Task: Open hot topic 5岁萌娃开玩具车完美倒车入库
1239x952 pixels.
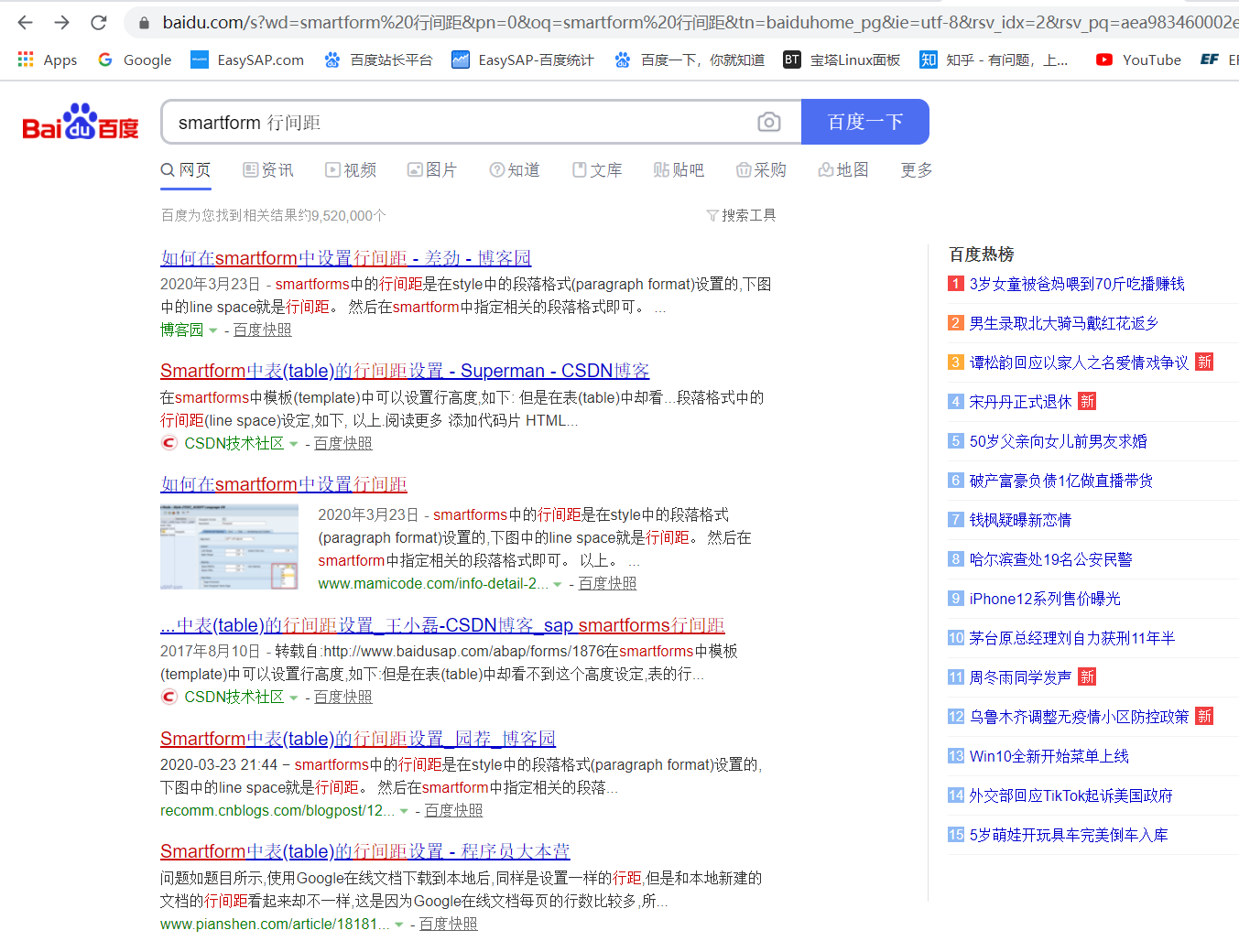Action: [1069, 835]
